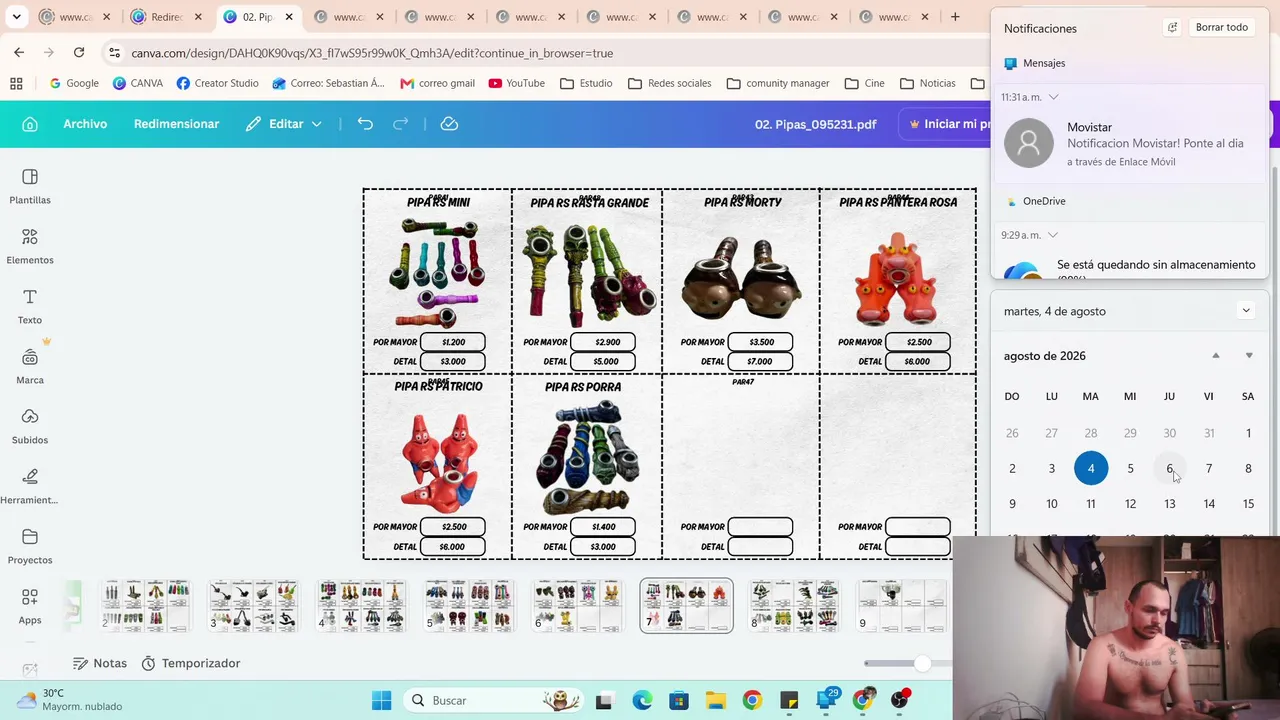The image size is (1280, 720).
Task: Open the Windows Start menu
Action: click(382, 700)
